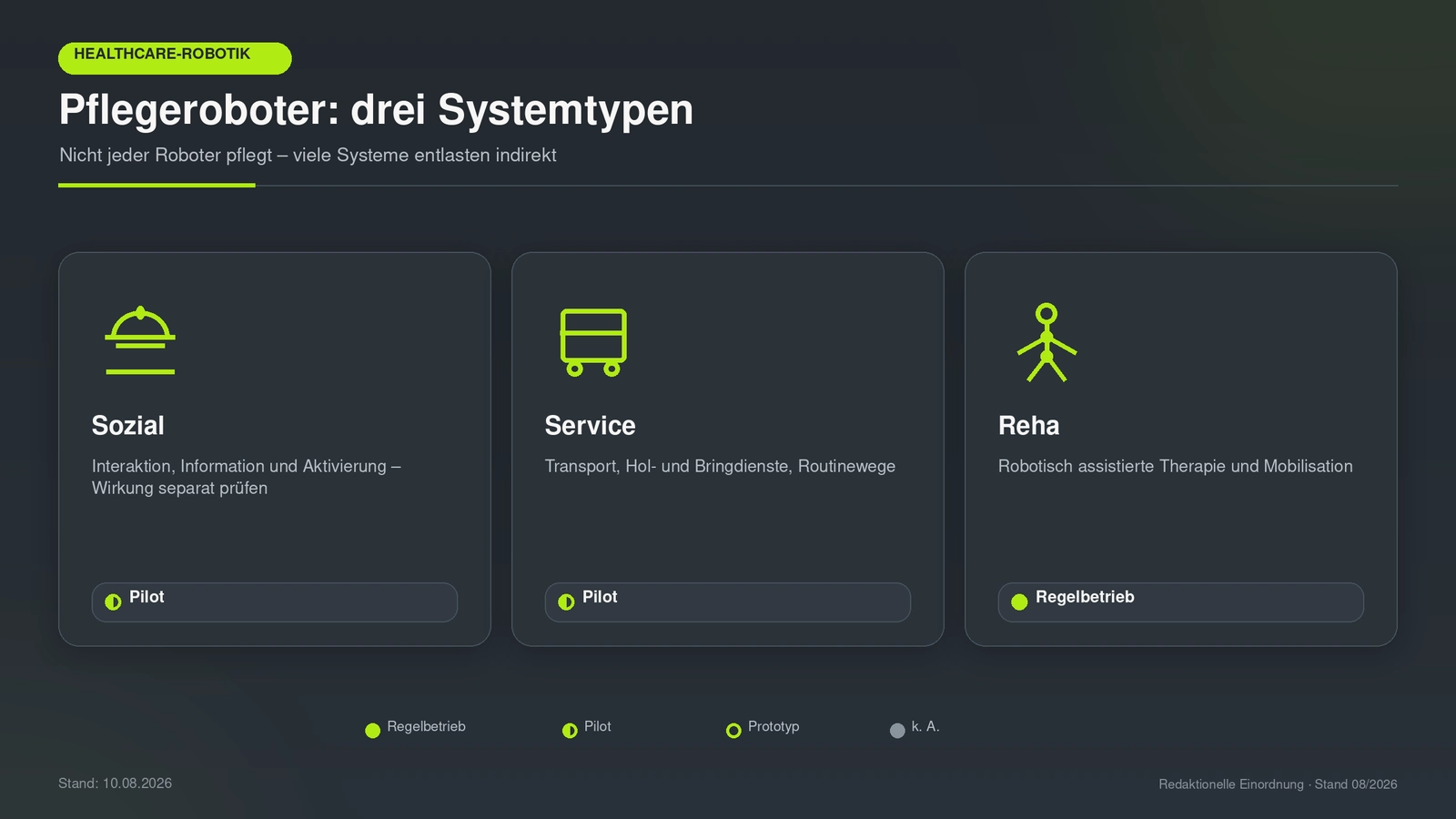
Task: Click the Sozial card heading
Action: (x=128, y=426)
